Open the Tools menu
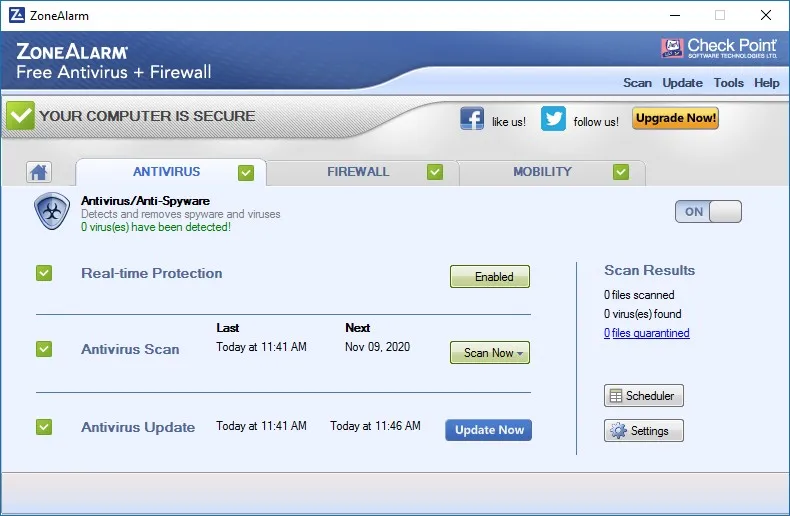 pos(728,83)
